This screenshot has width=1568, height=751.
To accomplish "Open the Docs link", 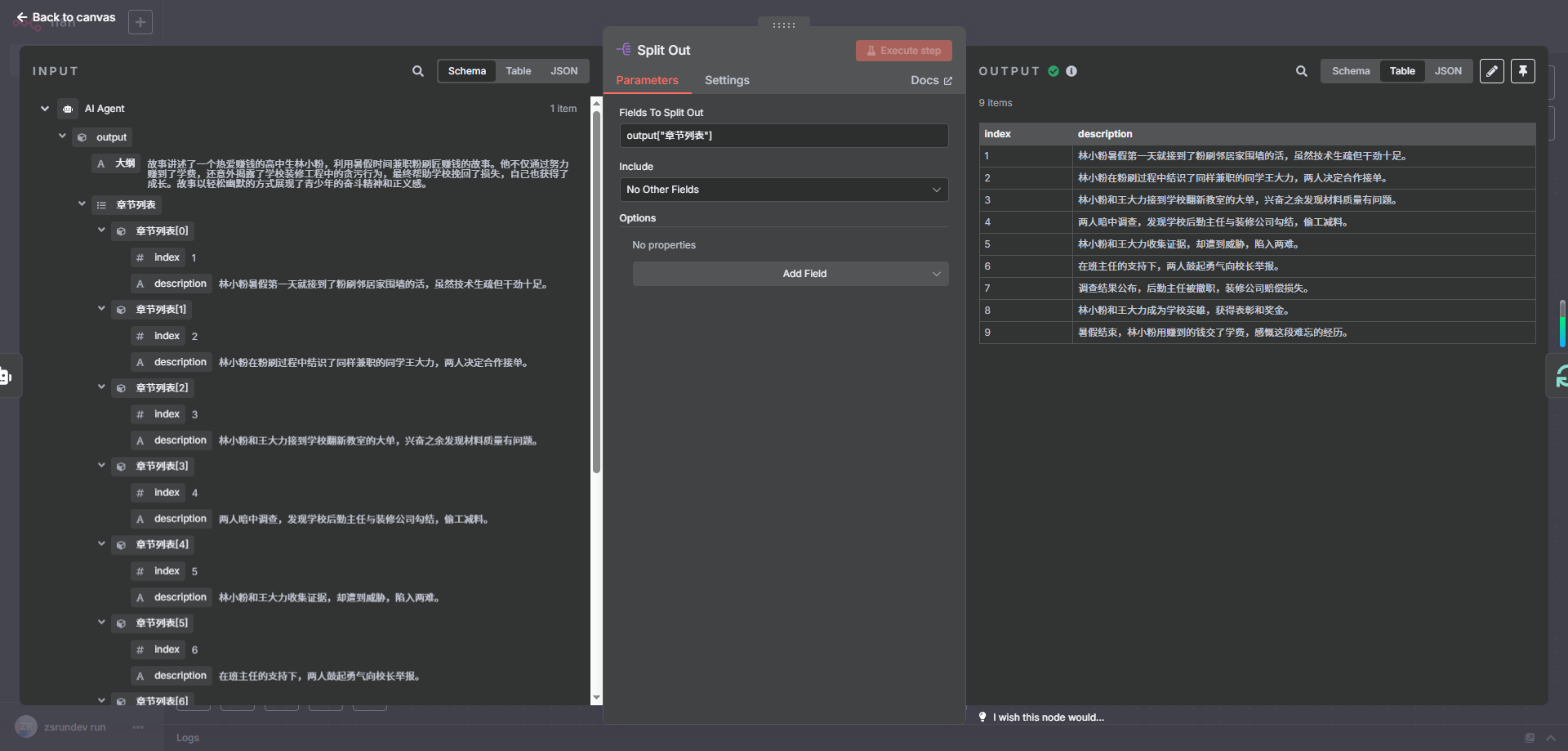I will click(930, 80).
